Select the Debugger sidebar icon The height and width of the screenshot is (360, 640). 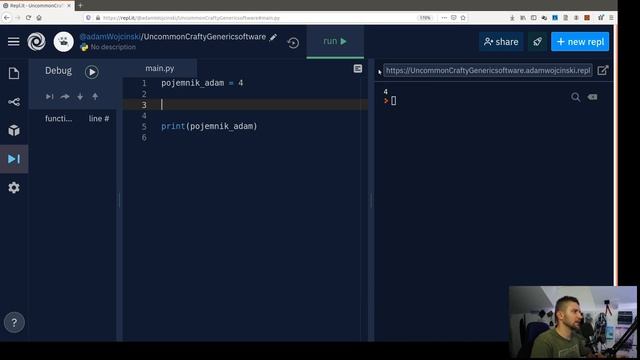[x=14, y=159]
